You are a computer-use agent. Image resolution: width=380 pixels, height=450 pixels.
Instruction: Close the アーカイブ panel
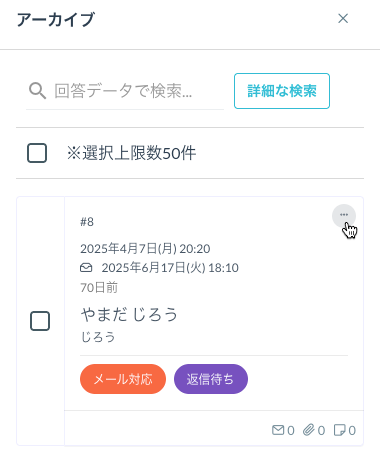[x=343, y=19]
